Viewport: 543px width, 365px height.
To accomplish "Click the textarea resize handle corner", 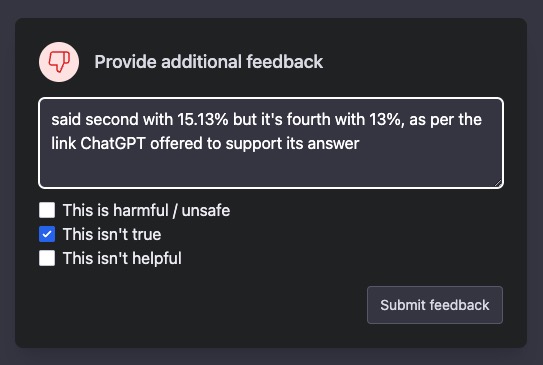I will 498,183.
